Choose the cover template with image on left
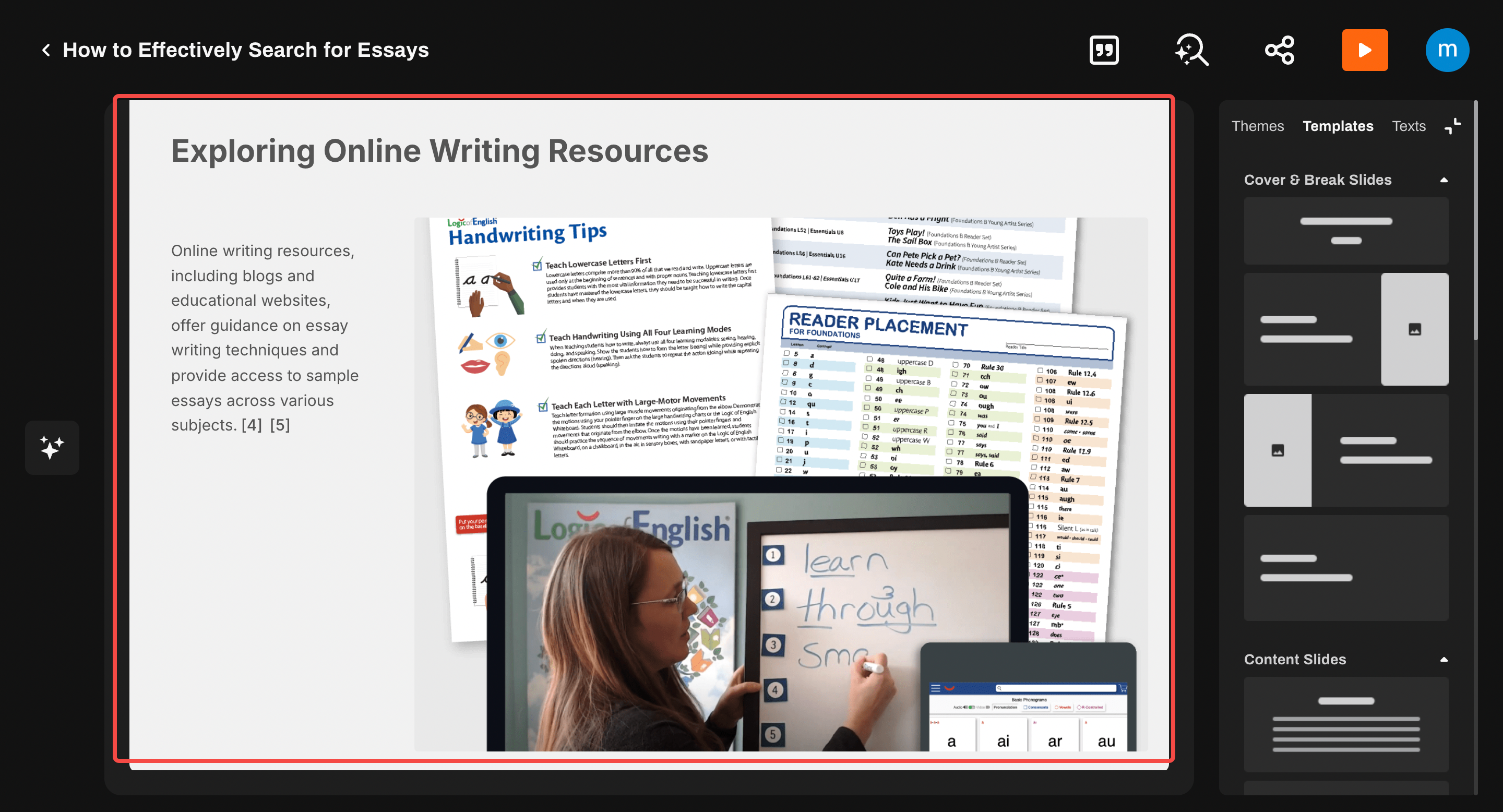This screenshot has height=812, width=1503. pos(1346,450)
